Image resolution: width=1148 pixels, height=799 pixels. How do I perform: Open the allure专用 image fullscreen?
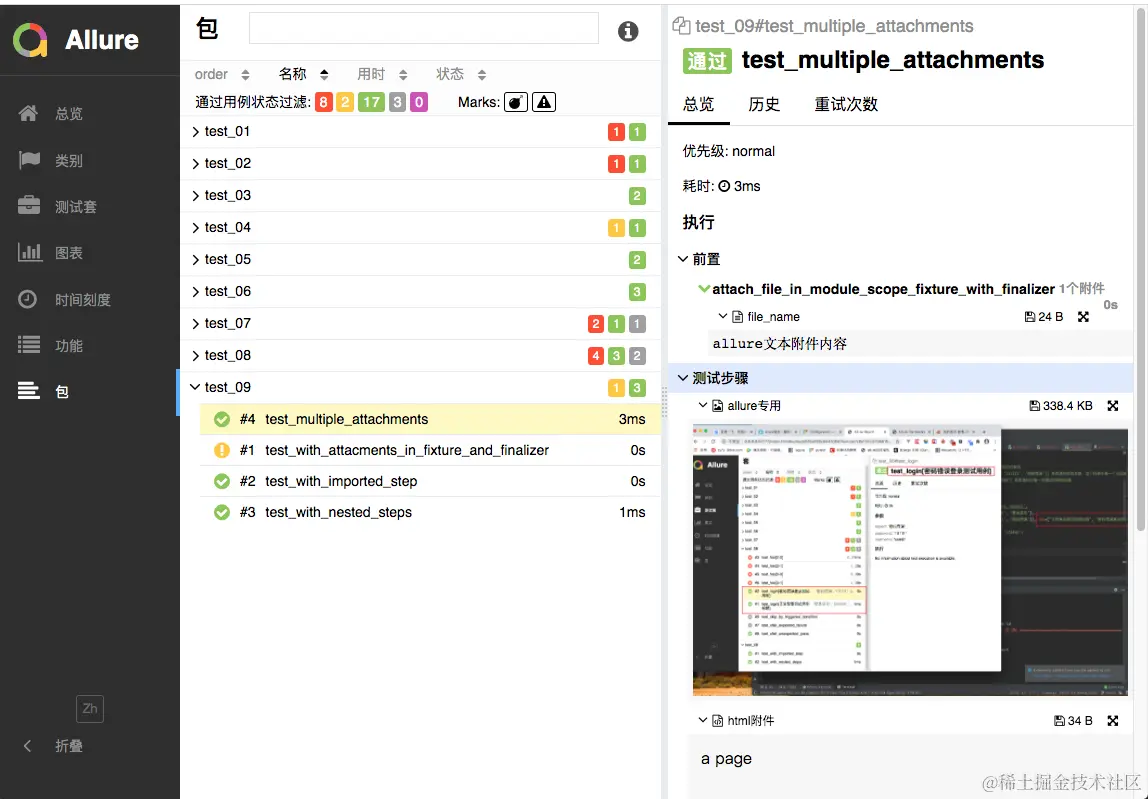click(1113, 405)
